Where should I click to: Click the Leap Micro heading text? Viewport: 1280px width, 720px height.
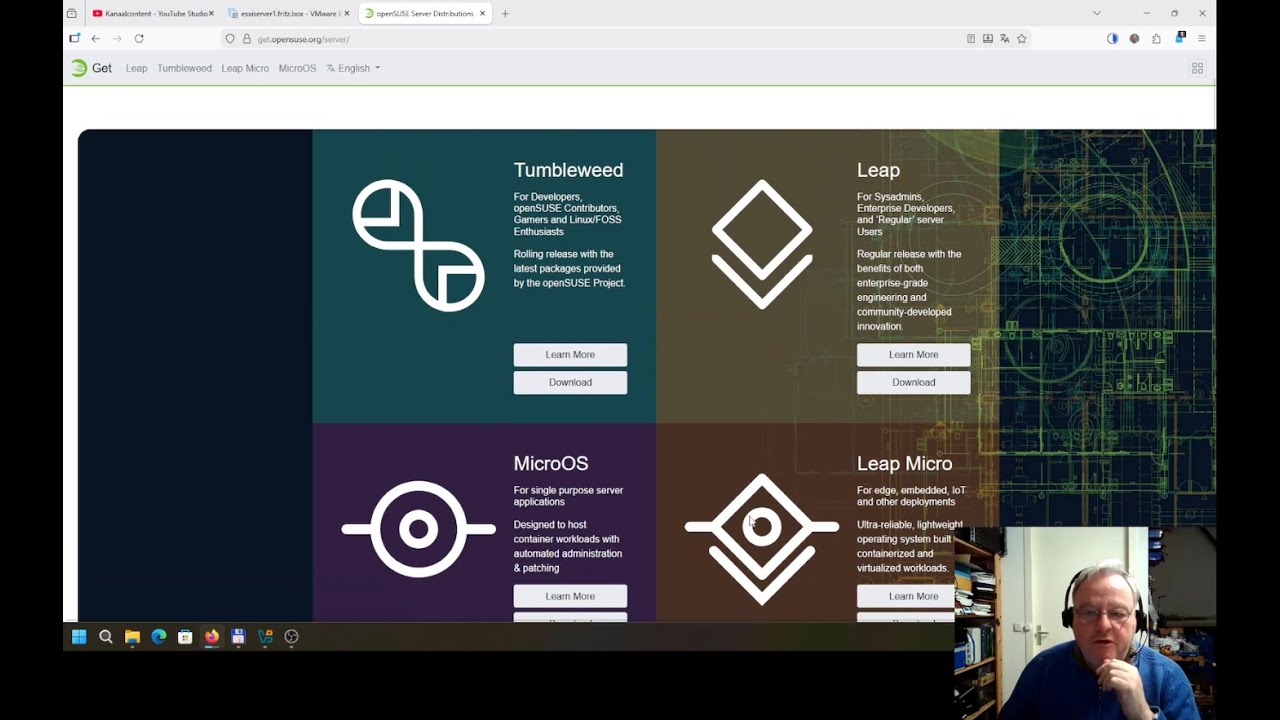pyautogui.click(x=904, y=463)
